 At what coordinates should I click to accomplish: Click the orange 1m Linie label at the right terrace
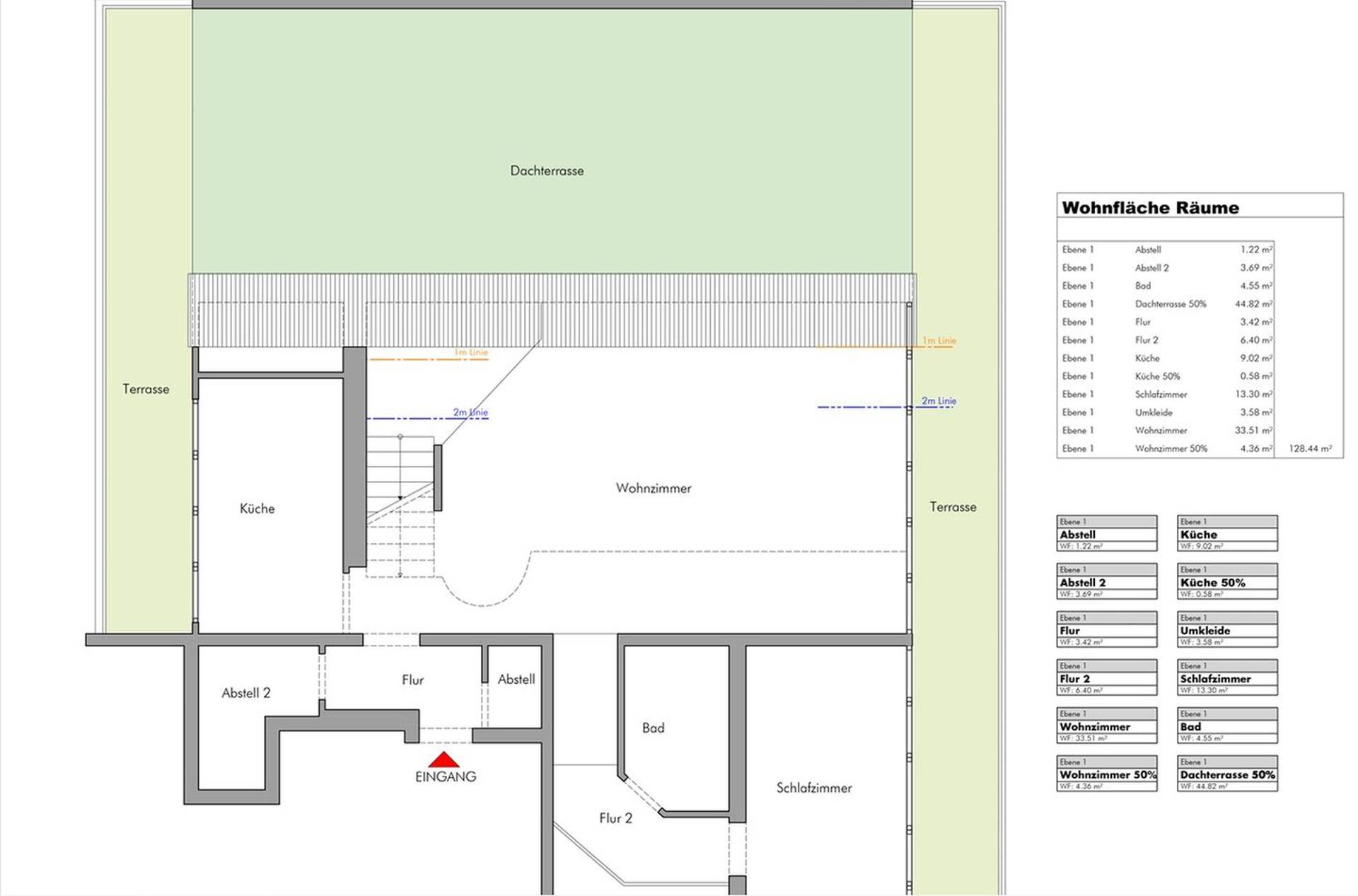pos(939,341)
